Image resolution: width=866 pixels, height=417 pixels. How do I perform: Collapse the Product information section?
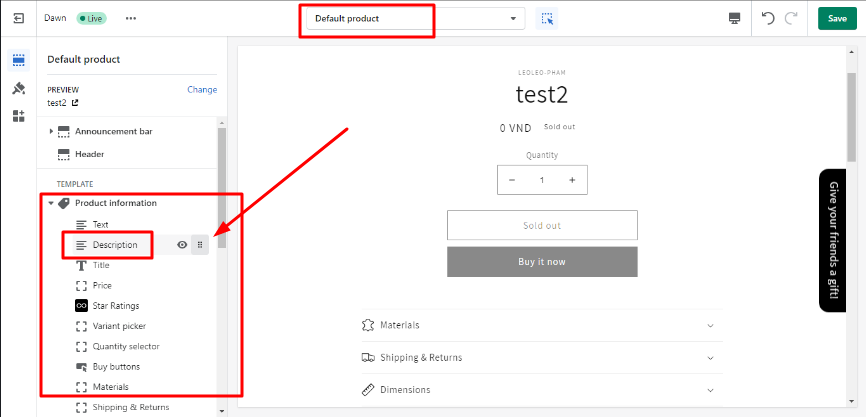pos(51,203)
